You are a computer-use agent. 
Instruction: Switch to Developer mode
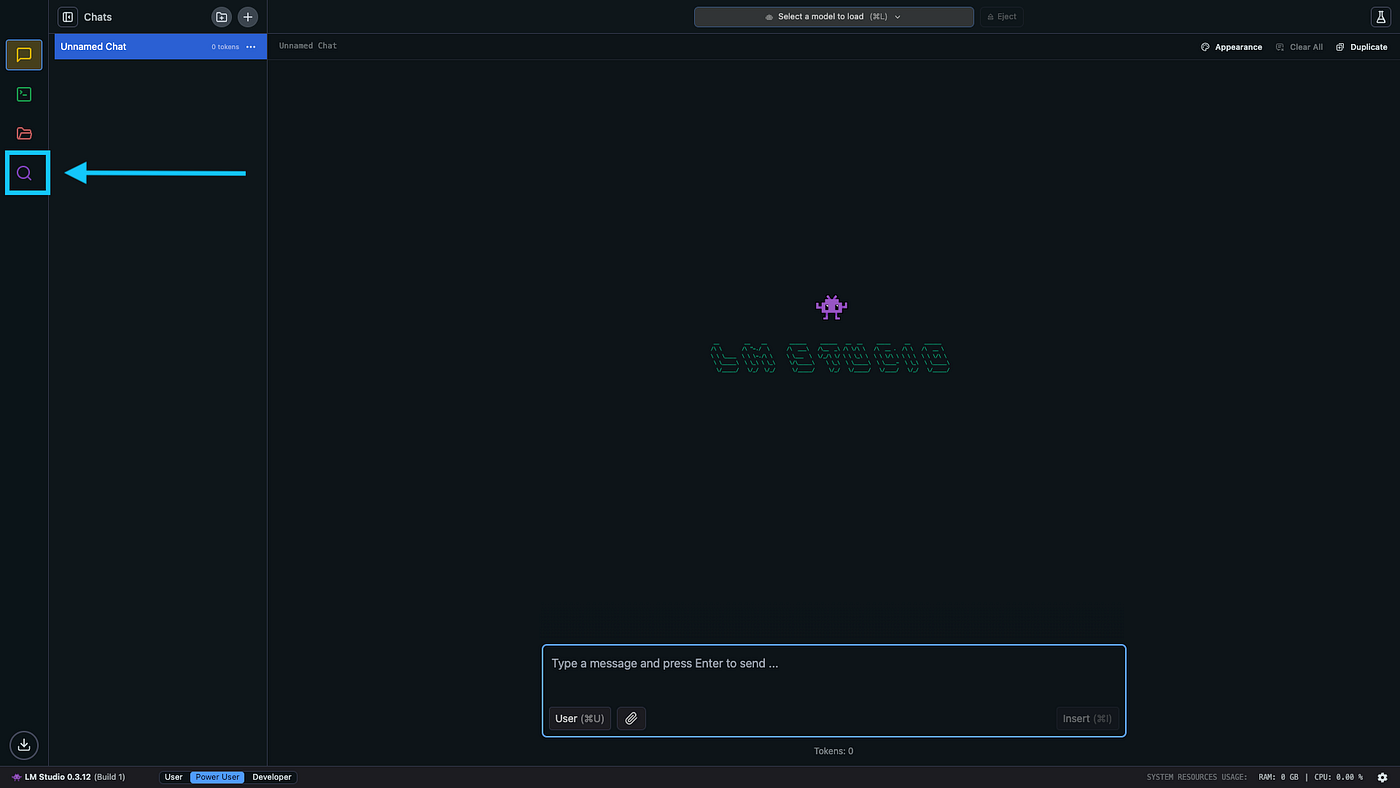pos(272,777)
